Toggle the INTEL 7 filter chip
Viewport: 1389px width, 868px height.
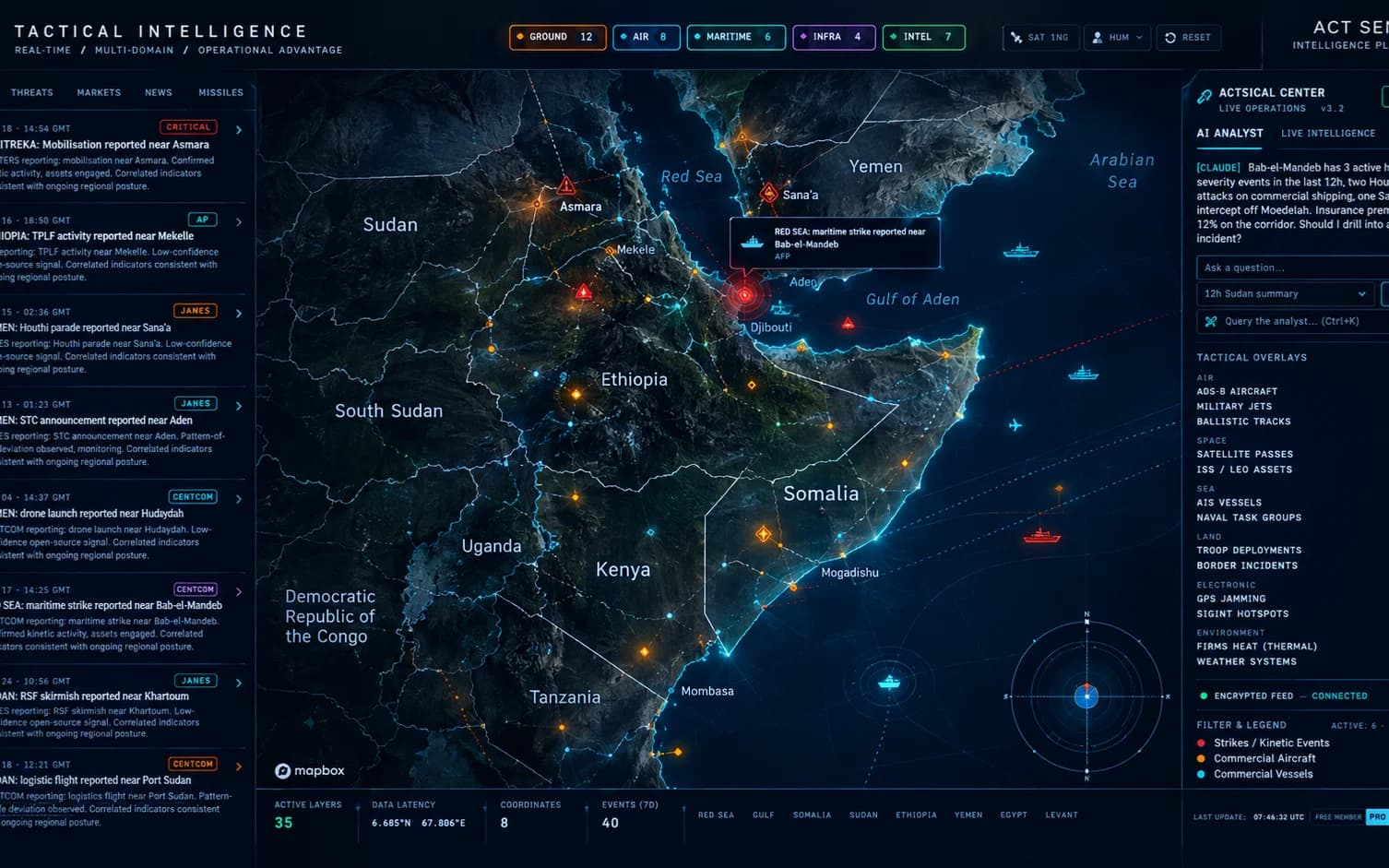[924, 37]
